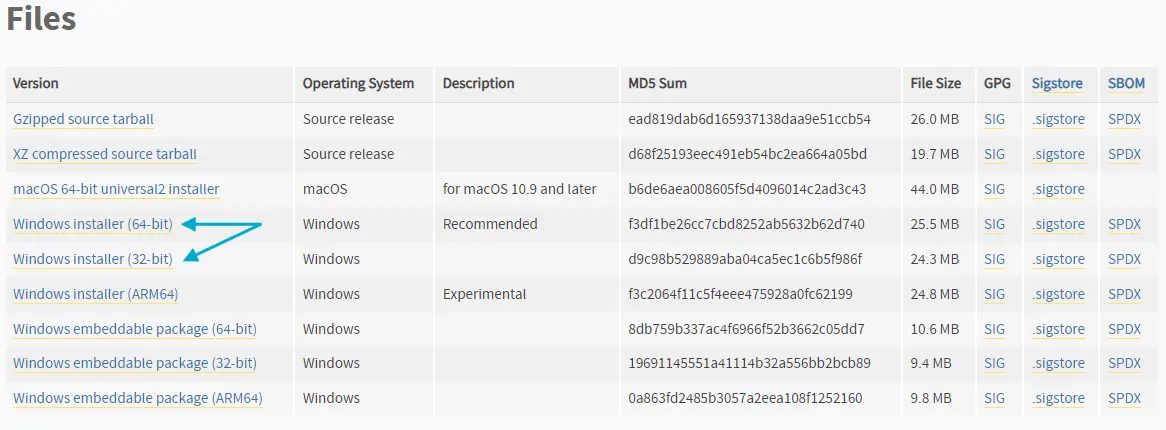1166x430 pixels.
Task: Open the Gzipped source tarball download link
Action: 83,119
